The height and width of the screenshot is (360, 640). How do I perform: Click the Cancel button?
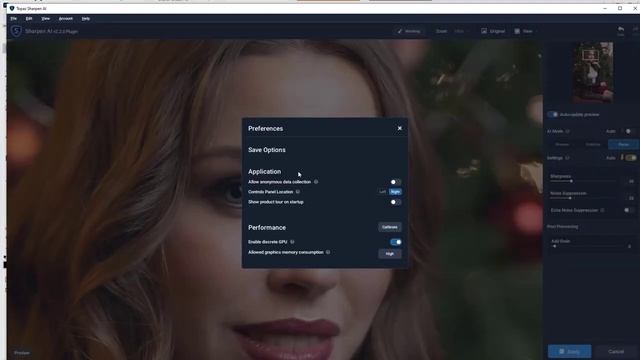click(616, 351)
